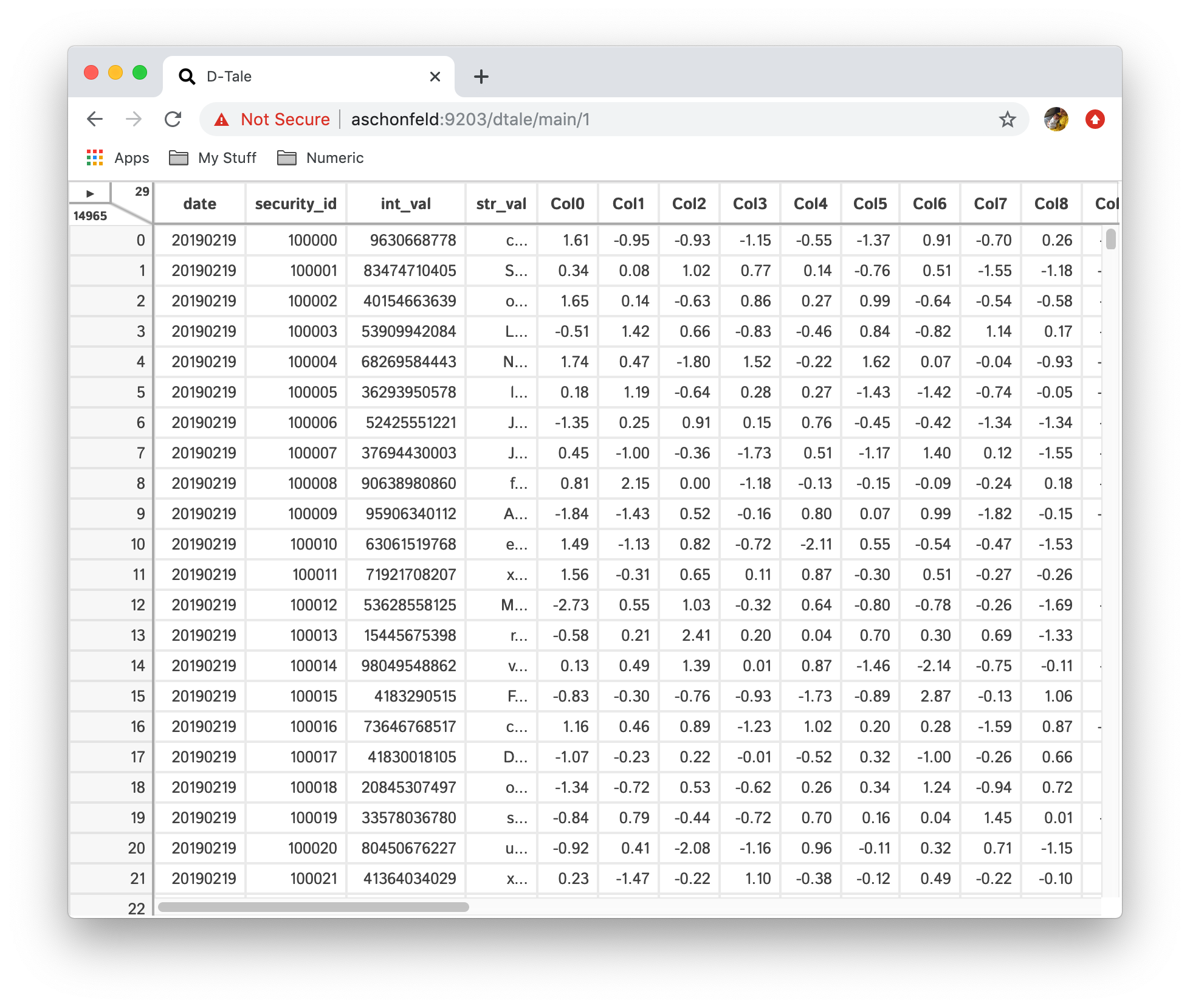This screenshot has height=1008, width=1190.
Task: Select the D-Tale browser tab
Action: pos(292,77)
